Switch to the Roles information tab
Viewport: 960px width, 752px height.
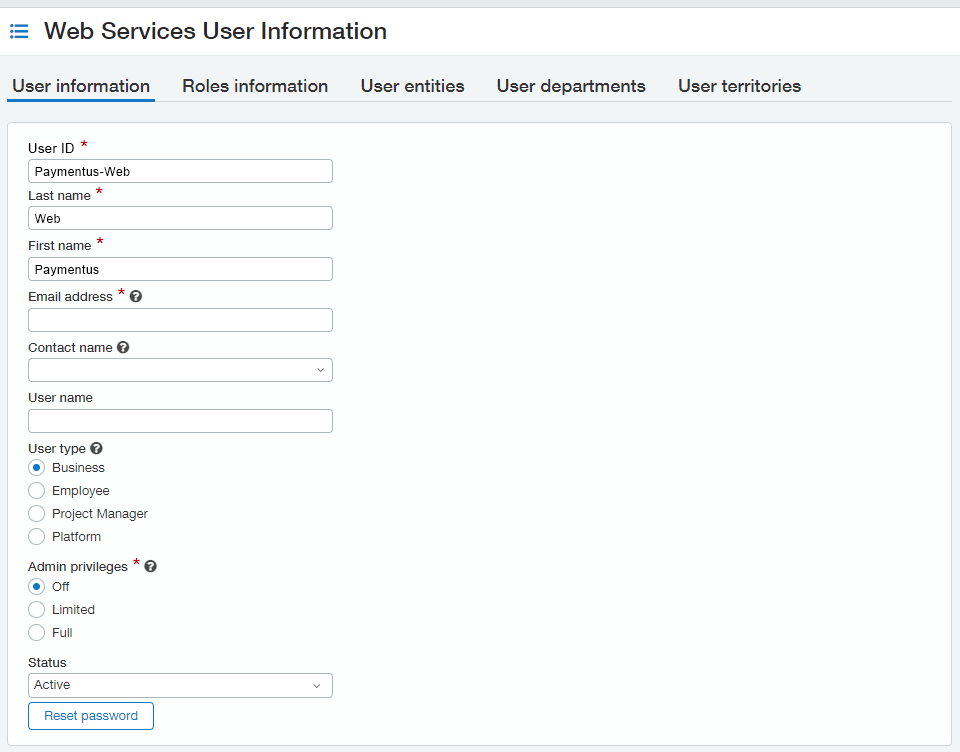tap(255, 86)
